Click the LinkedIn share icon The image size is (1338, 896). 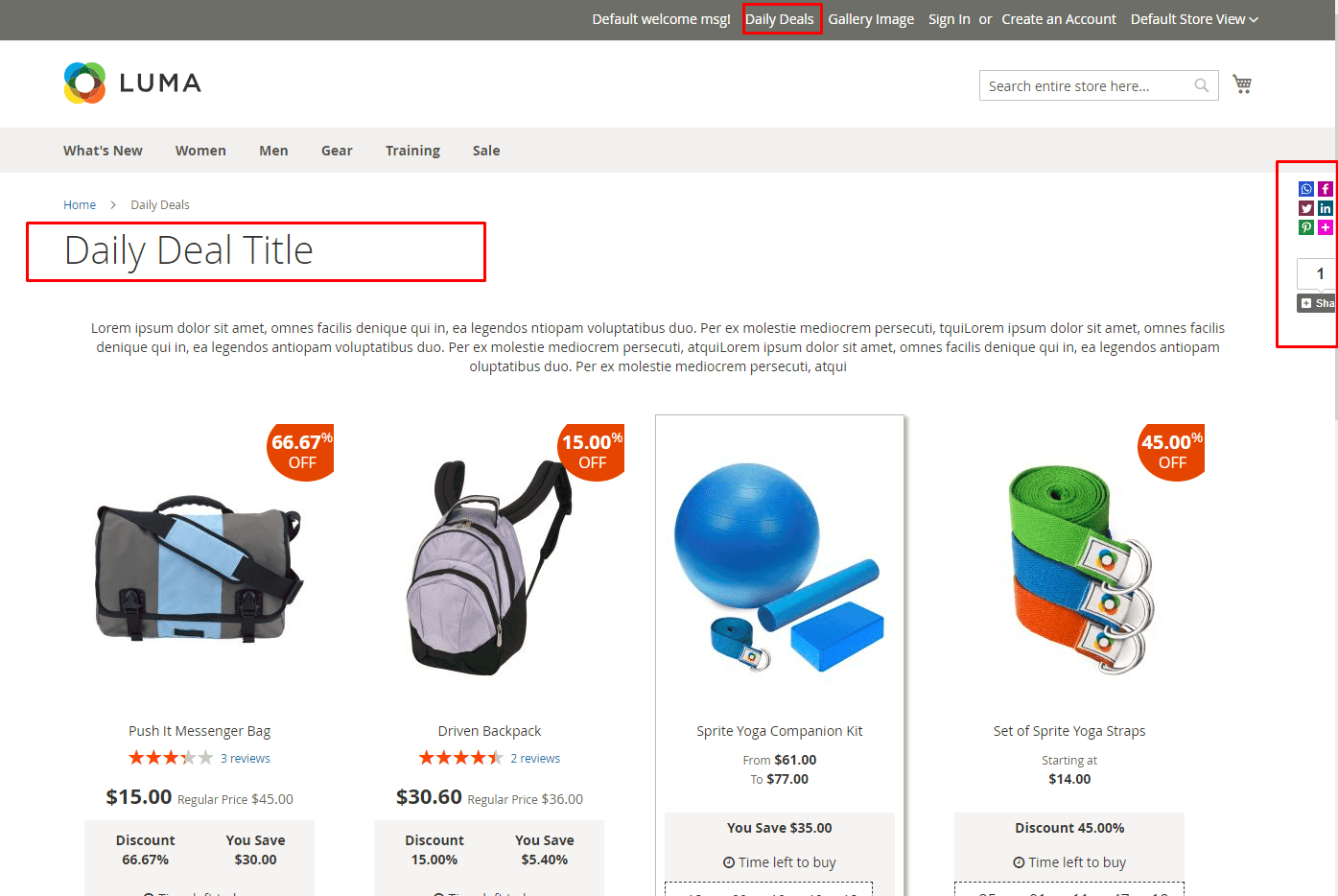1326,208
